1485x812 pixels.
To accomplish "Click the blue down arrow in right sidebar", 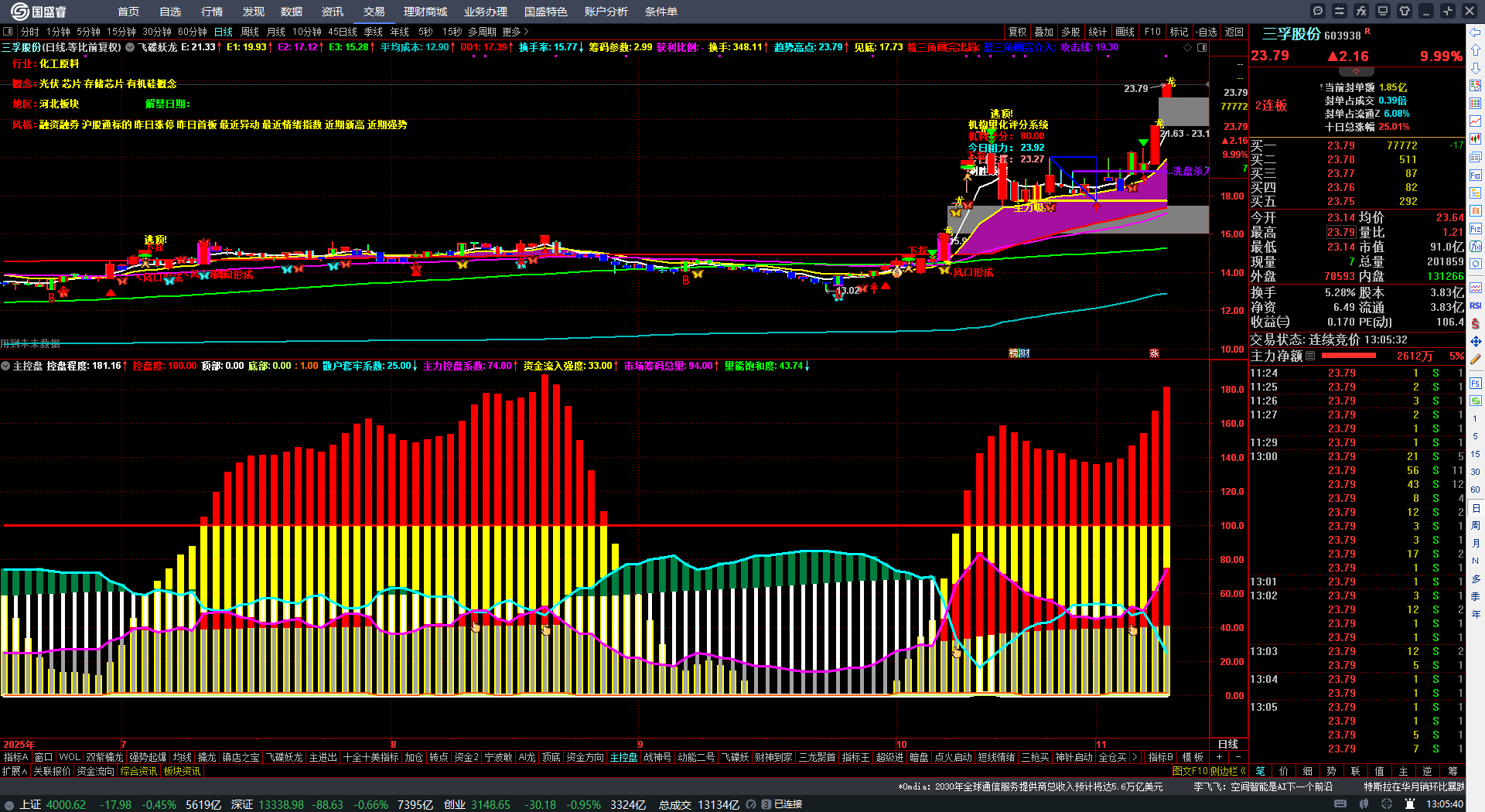I will pyautogui.click(x=1476, y=67).
